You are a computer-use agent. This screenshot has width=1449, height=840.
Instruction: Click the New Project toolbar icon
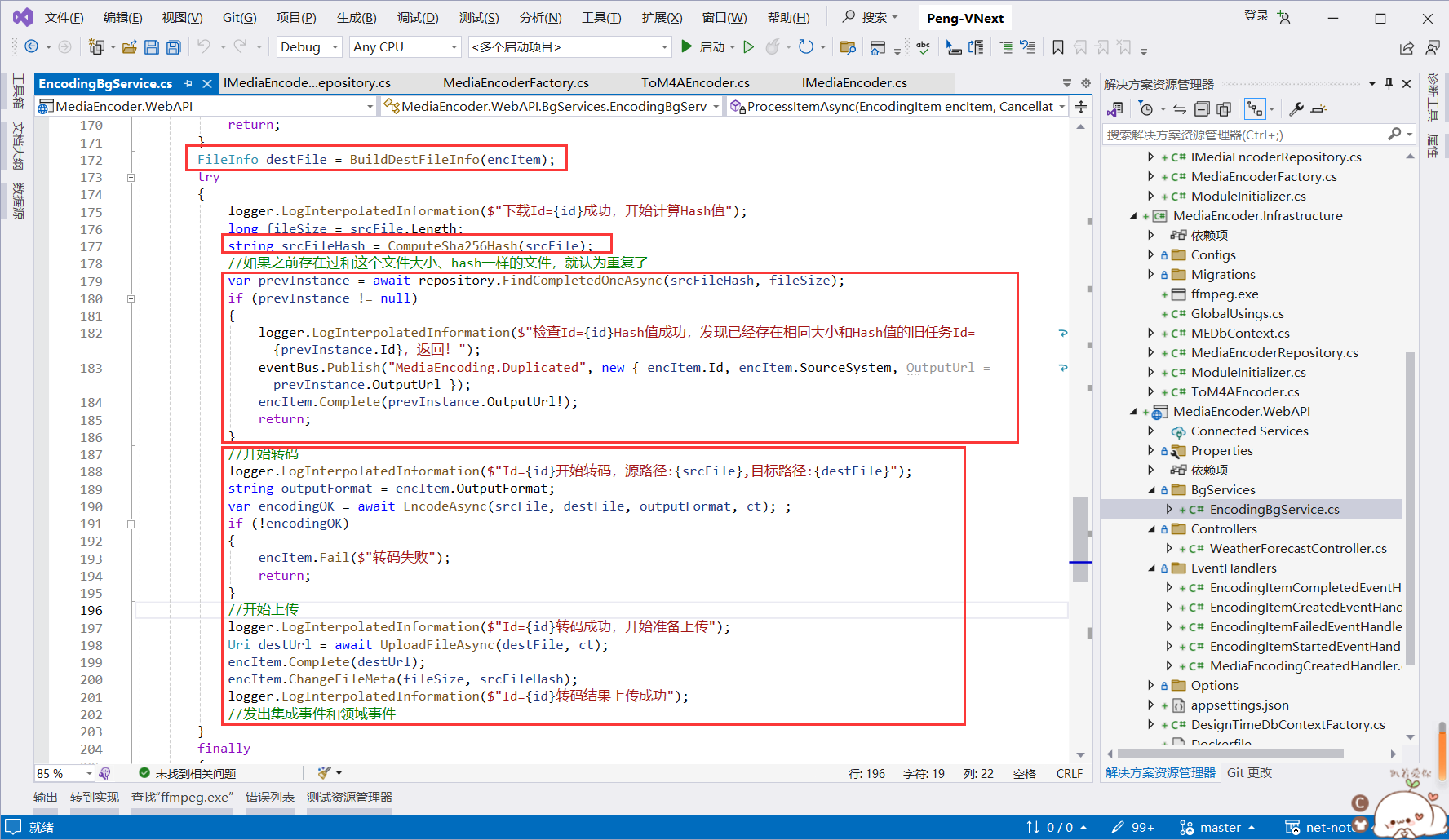96,46
